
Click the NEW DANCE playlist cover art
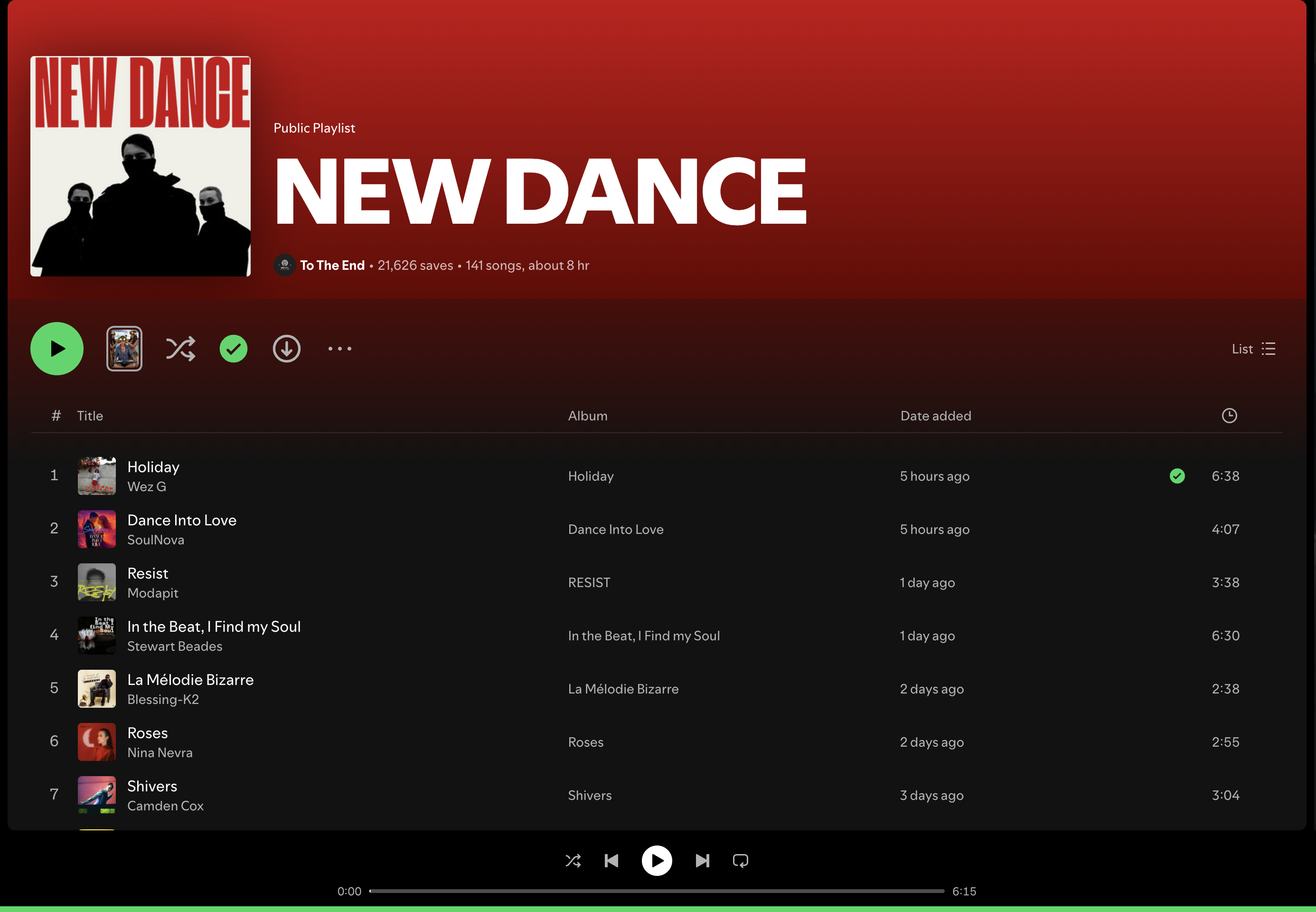coord(141,166)
